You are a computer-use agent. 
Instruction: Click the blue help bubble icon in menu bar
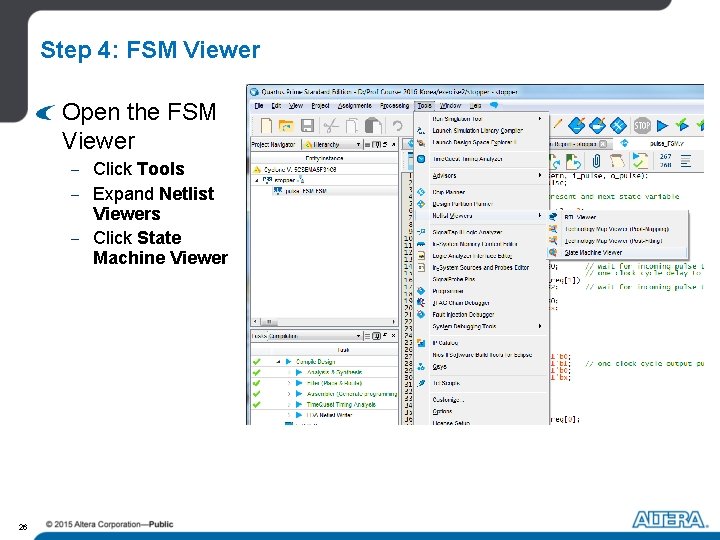point(494,105)
